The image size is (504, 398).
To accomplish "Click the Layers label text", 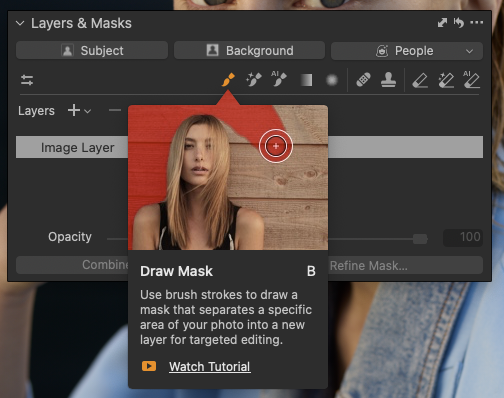I will (x=36, y=111).
